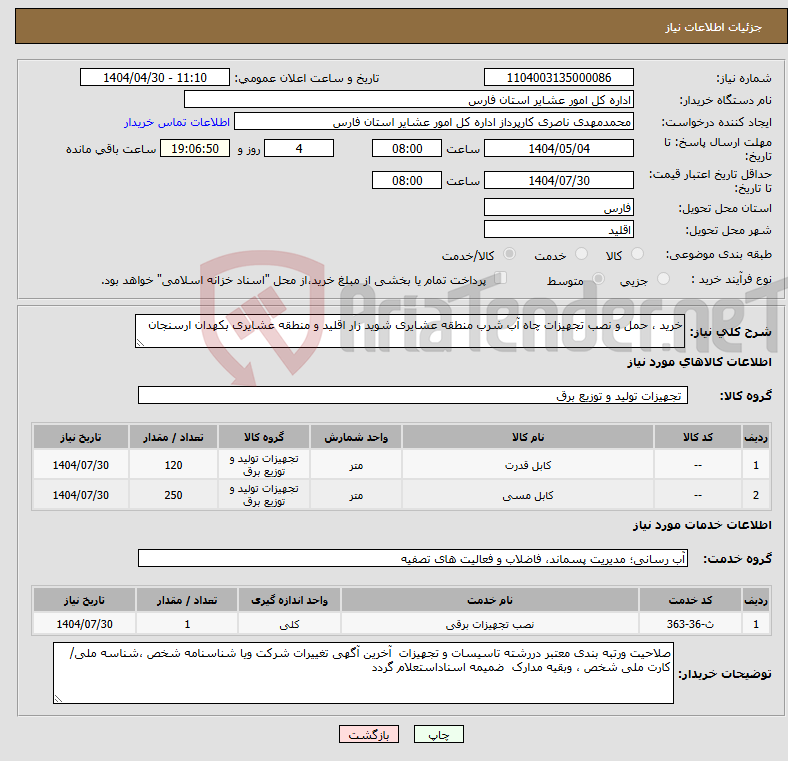Select the کالا radio button

pyautogui.click(x=637, y=254)
